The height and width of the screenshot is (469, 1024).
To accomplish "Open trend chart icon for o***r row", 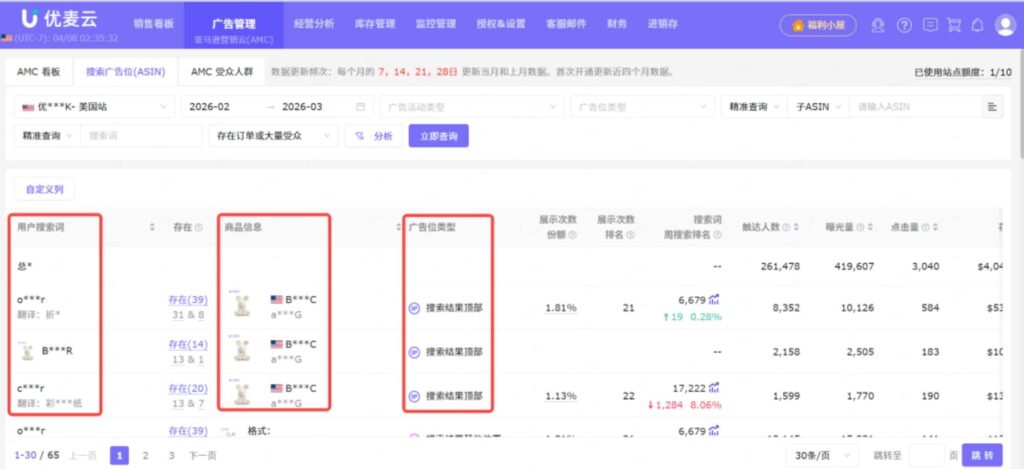I will point(714,300).
